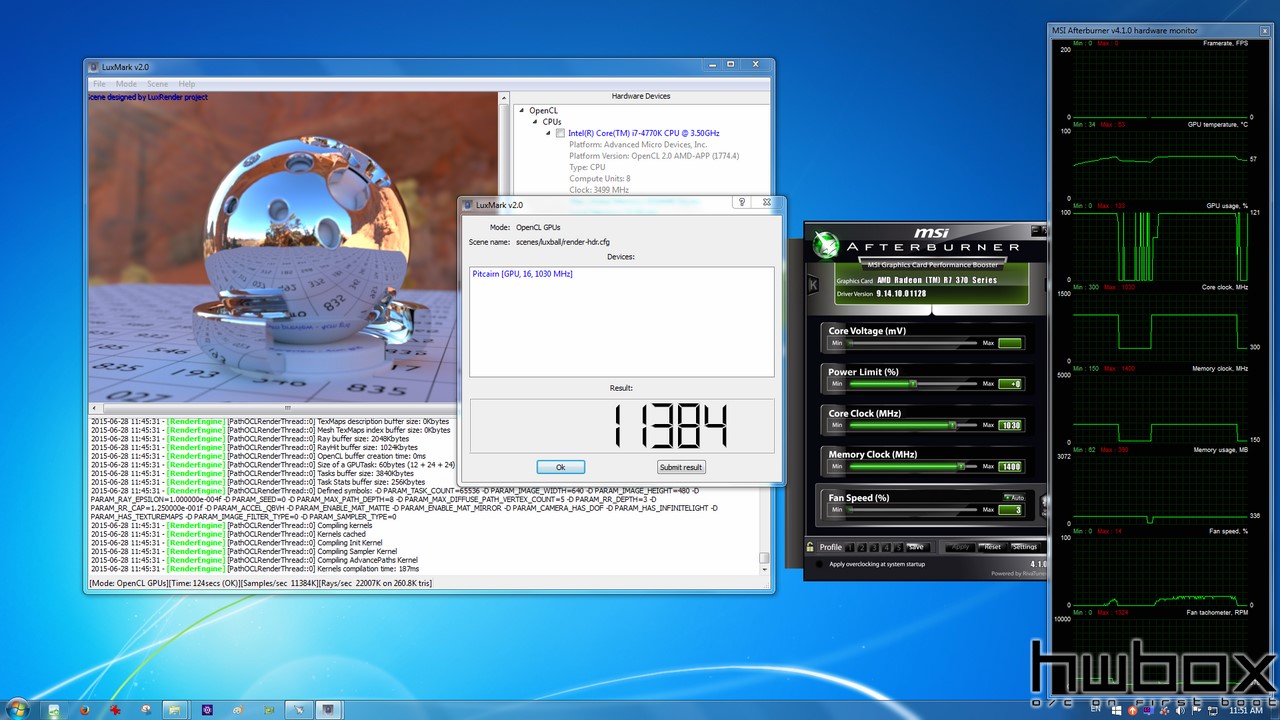Screen dimensions: 1280x720
Task: Toggle the Afterburner profile lock icon
Action: 810,547
